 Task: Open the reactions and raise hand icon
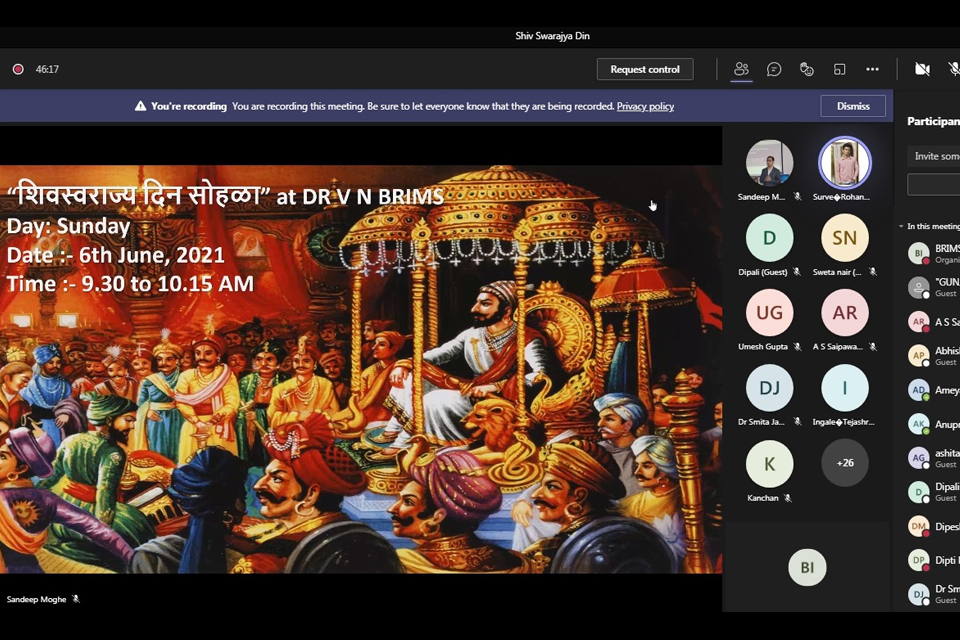coord(807,69)
